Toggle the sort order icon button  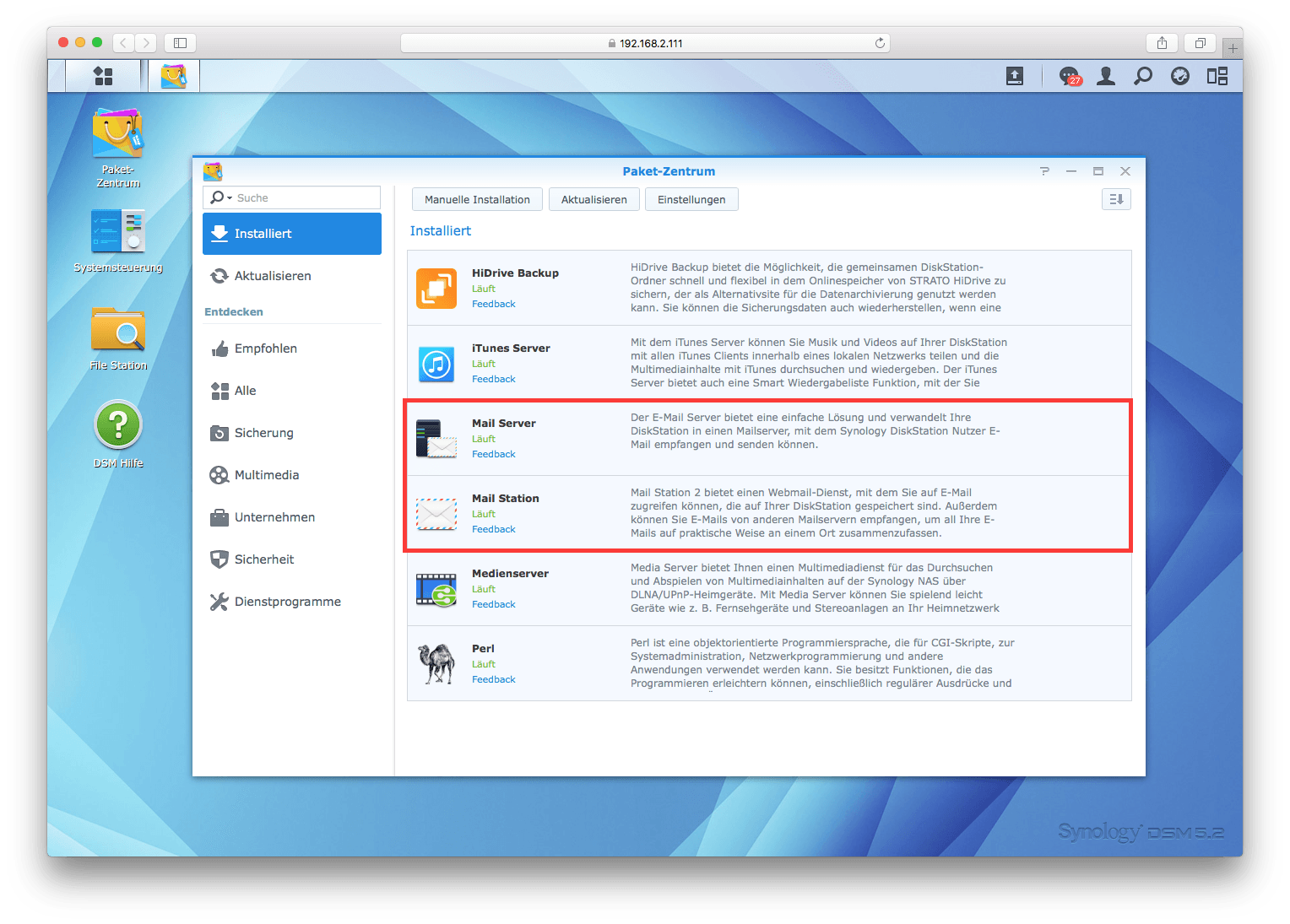[x=1116, y=199]
